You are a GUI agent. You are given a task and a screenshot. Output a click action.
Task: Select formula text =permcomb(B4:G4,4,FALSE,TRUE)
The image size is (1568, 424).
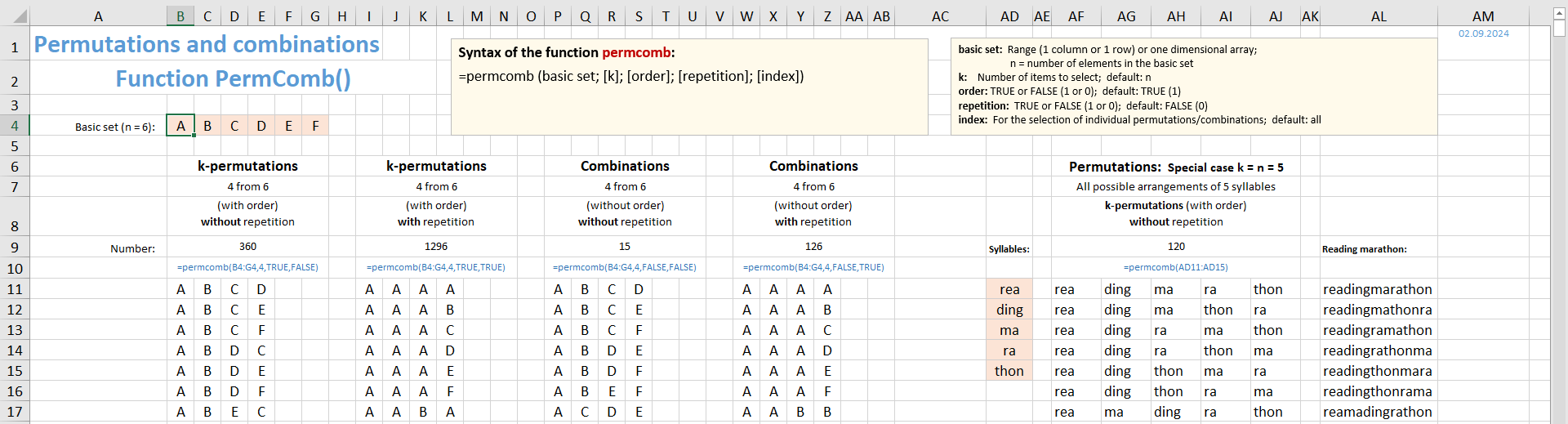coord(813,267)
